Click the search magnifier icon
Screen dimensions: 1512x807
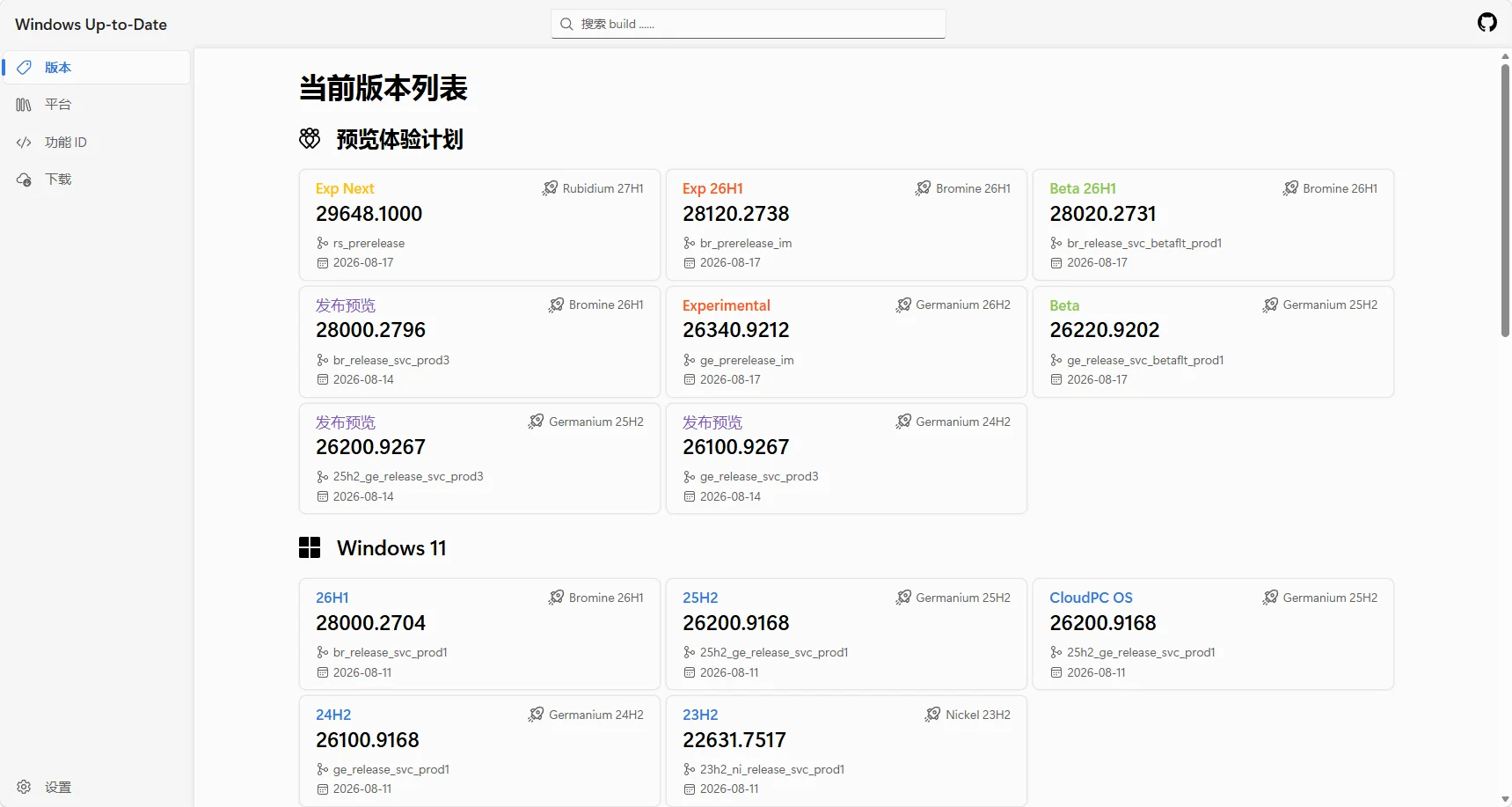coord(566,24)
